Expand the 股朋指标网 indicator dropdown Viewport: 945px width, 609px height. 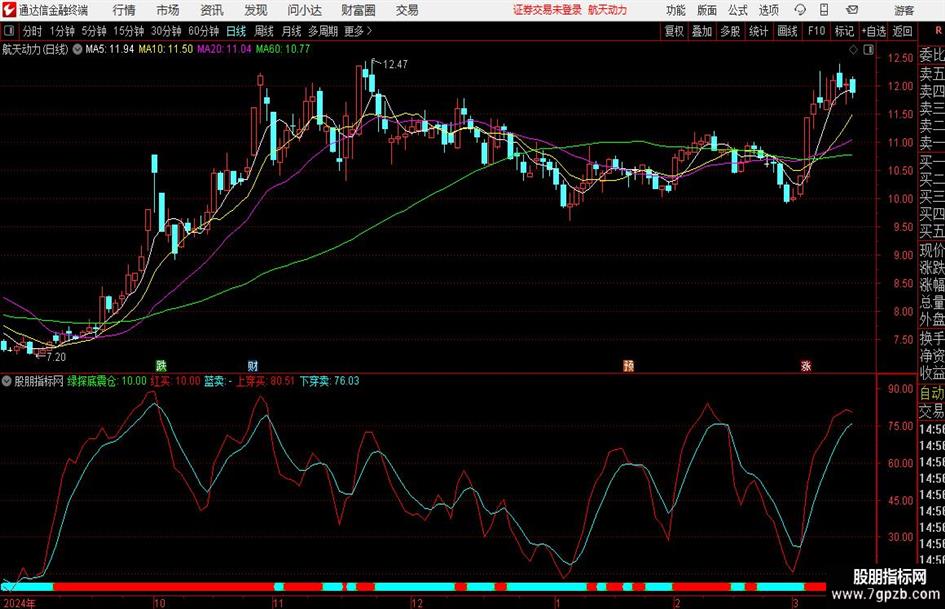click(x=7, y=381)
